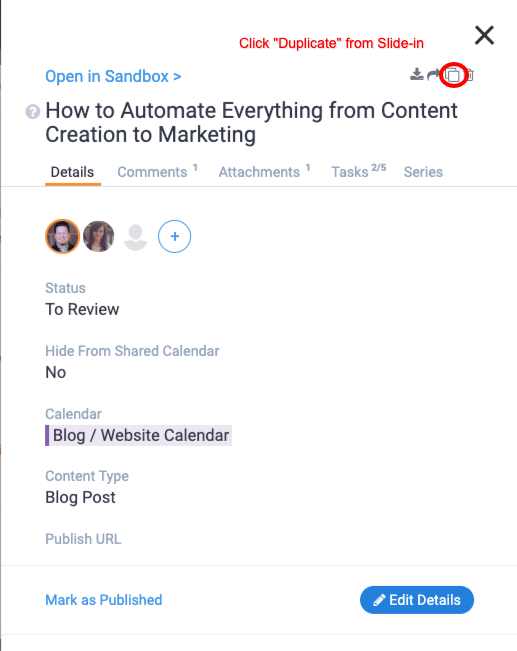This screenshot has width=517, height=651.
Task: Open the Tasks 2/5 tab
Action: 359,171
